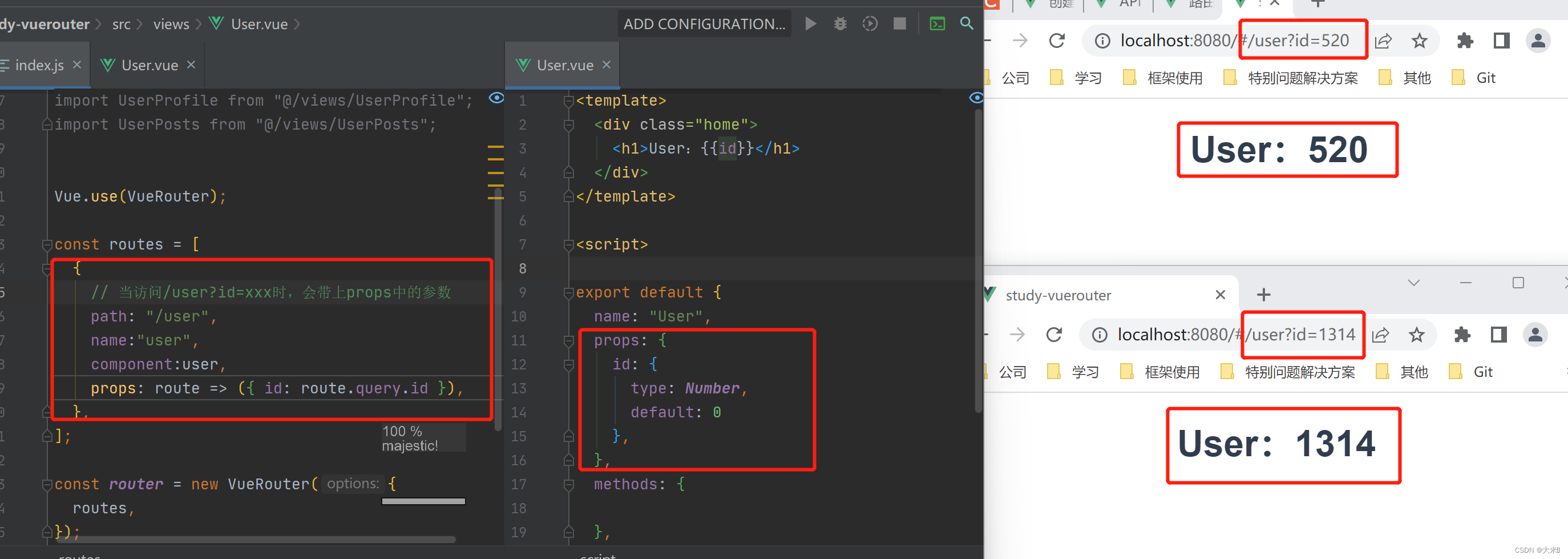Collapse the template tag fold at line 1
This screenshot has height=559, width=1568.
(568, 101)
